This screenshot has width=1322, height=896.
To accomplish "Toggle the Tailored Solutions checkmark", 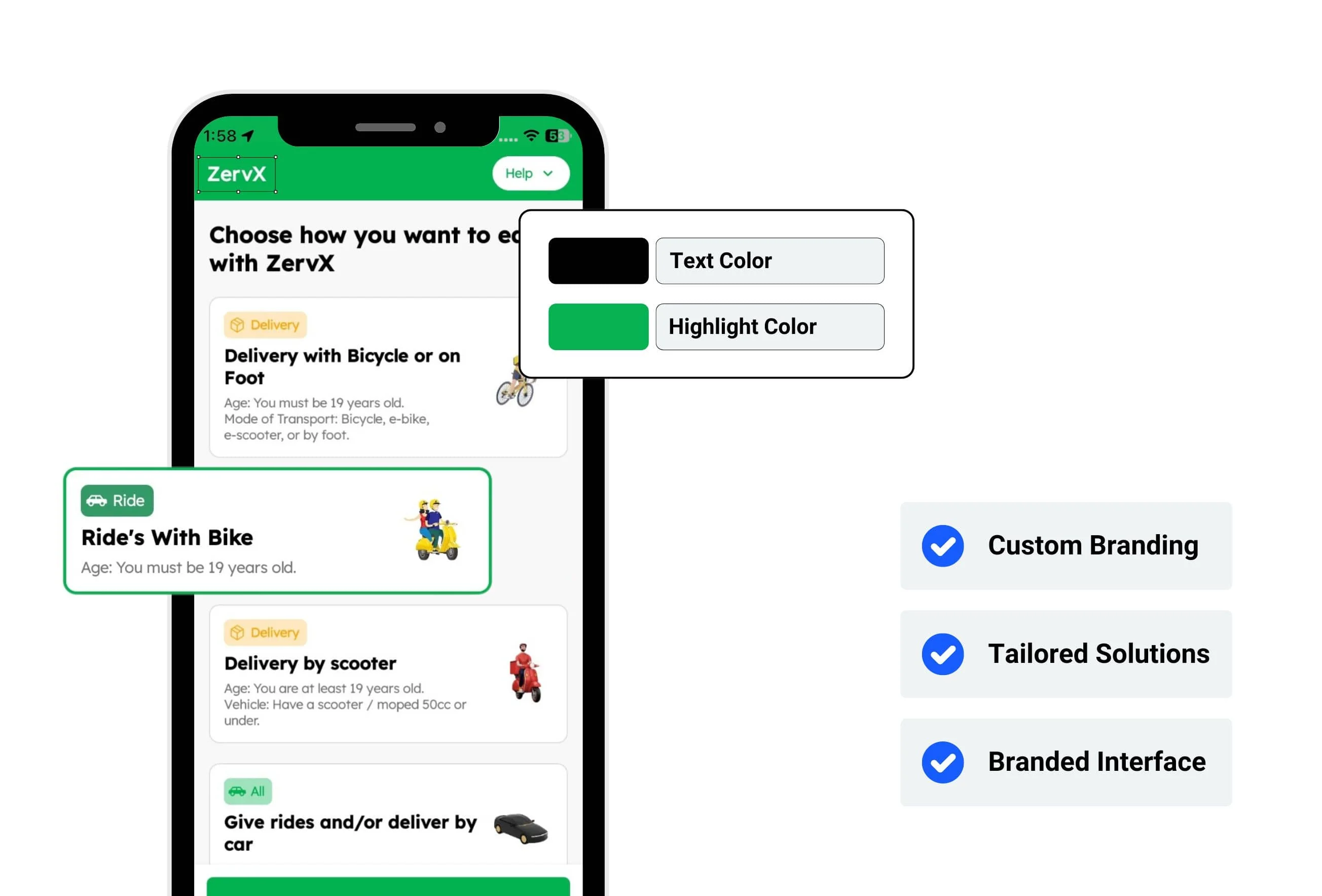I will pos(940,654).
